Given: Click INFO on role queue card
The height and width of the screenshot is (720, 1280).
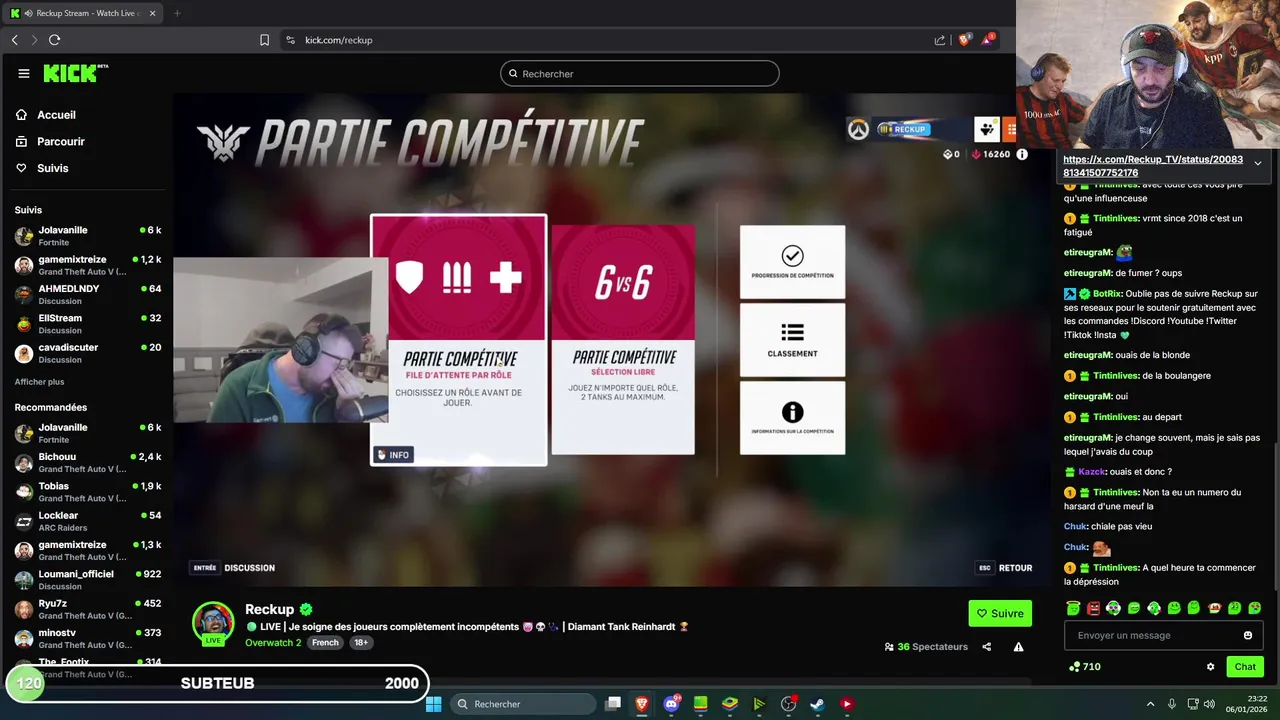Looking at the screenshot, I should tap(392, 455).
